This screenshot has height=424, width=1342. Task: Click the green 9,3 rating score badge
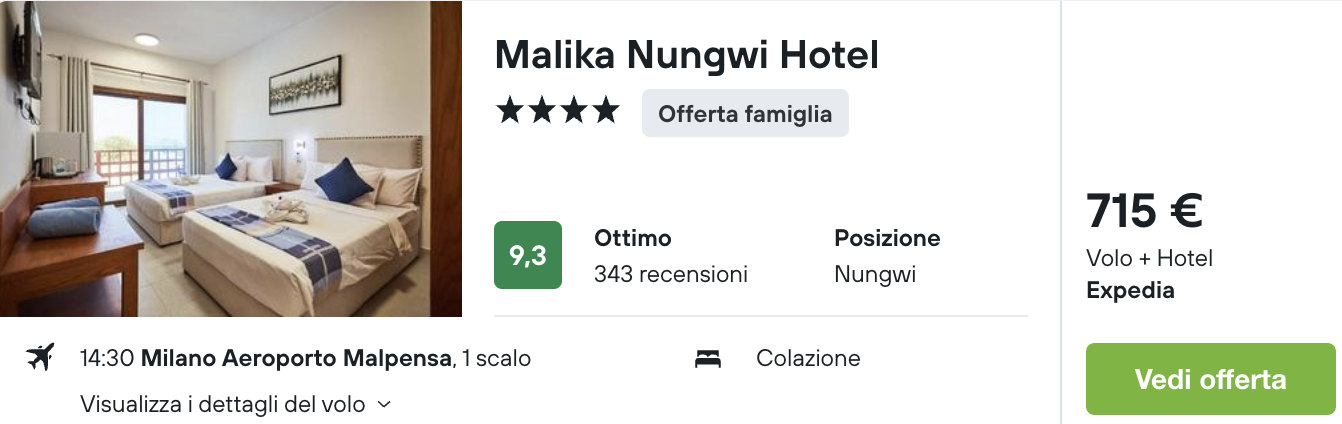[x=528, y=255]
